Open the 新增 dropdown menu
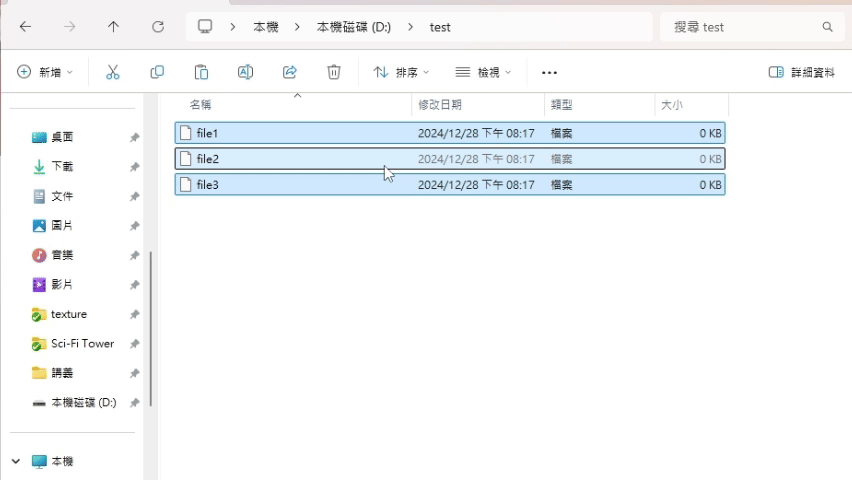 click(45, 72)
